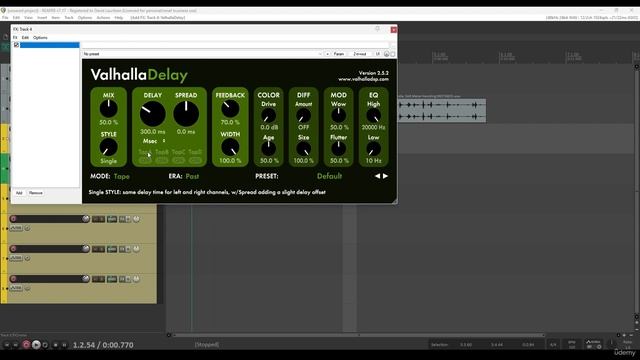Open the Options menu in FX window
The height and width of the screenshot is (360, 640).
click(40, 38)
